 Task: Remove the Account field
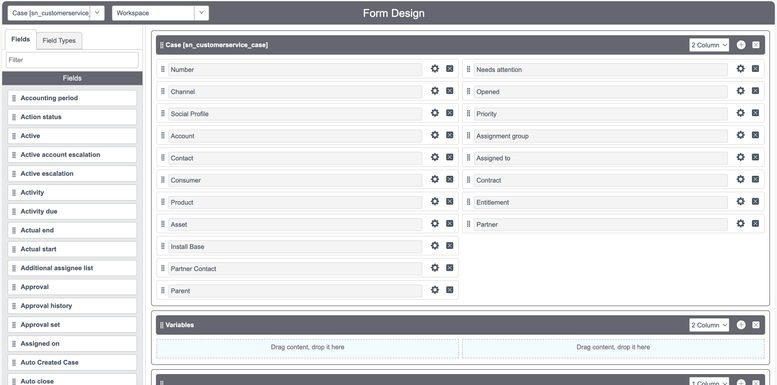pyautogui.click(x=449, y=135)
